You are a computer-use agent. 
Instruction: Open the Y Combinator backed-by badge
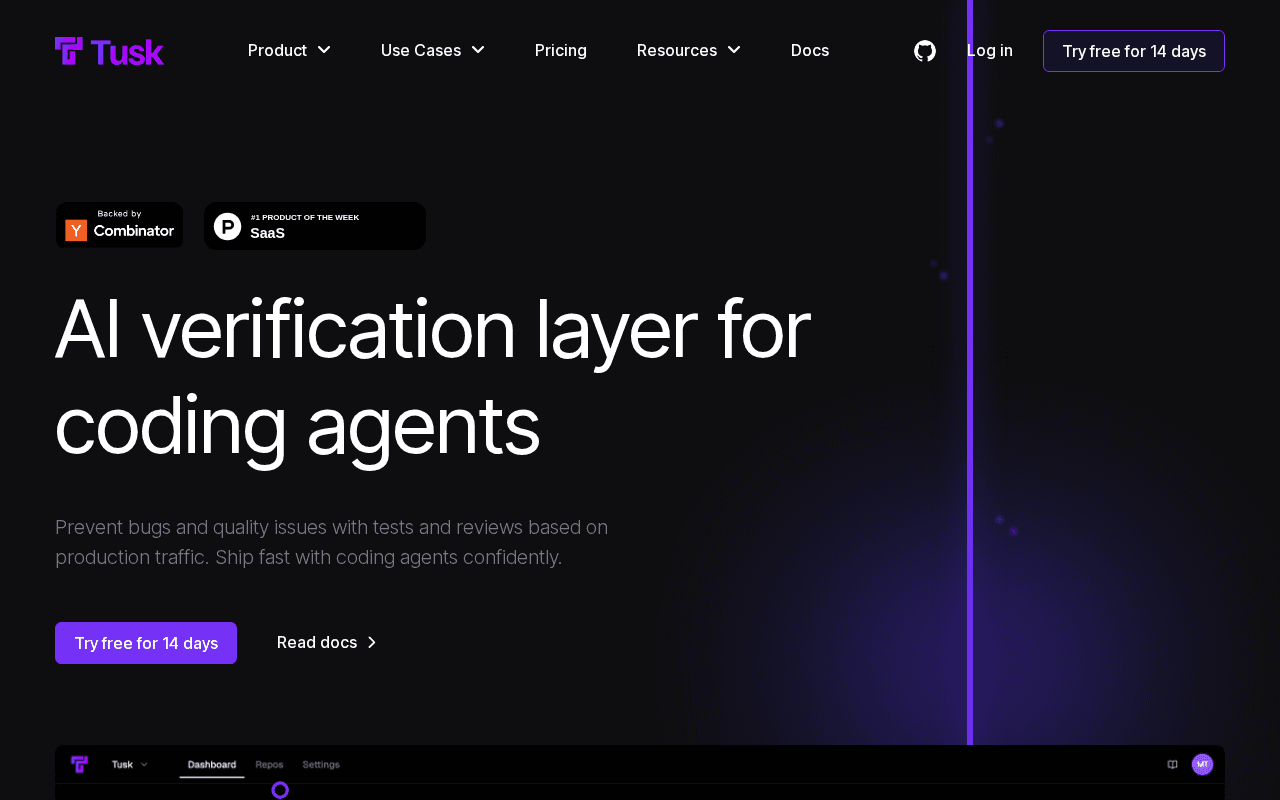(119, 225)
